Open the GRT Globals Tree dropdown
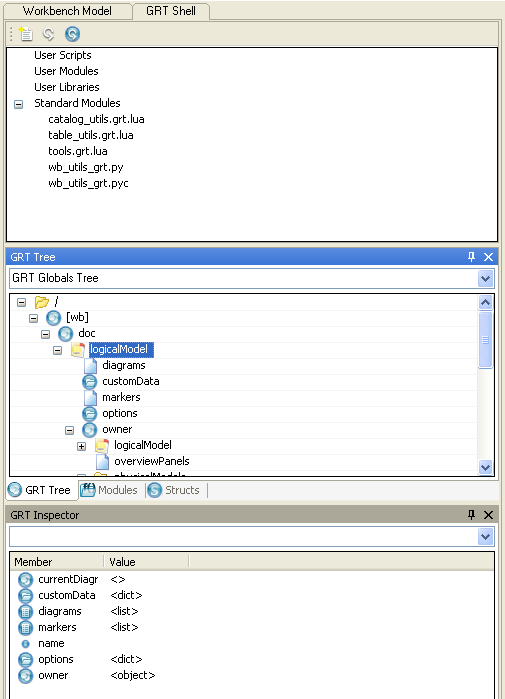Screen dimensions: 505x699 485,279
